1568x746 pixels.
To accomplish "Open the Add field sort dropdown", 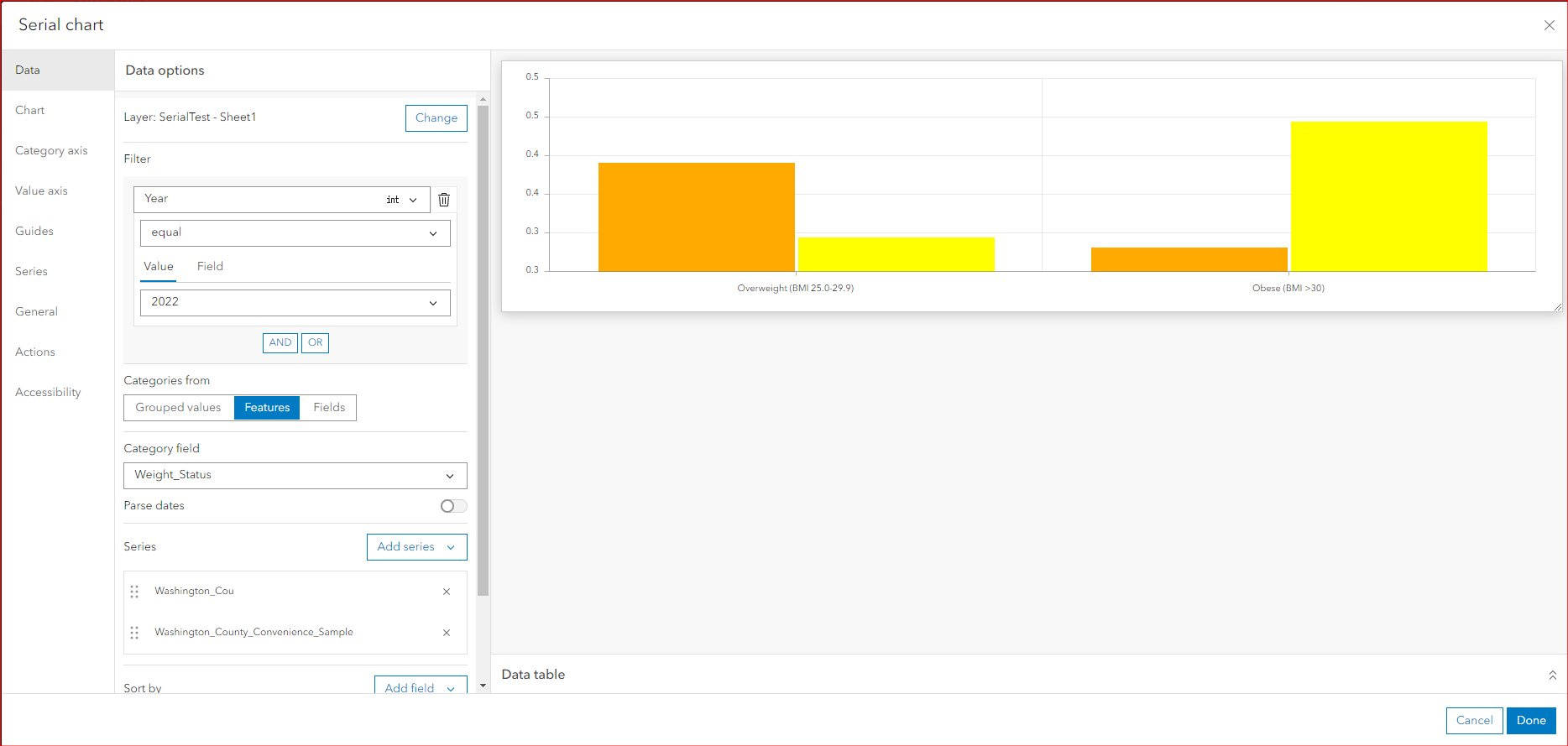I will [x=421, y=686].
